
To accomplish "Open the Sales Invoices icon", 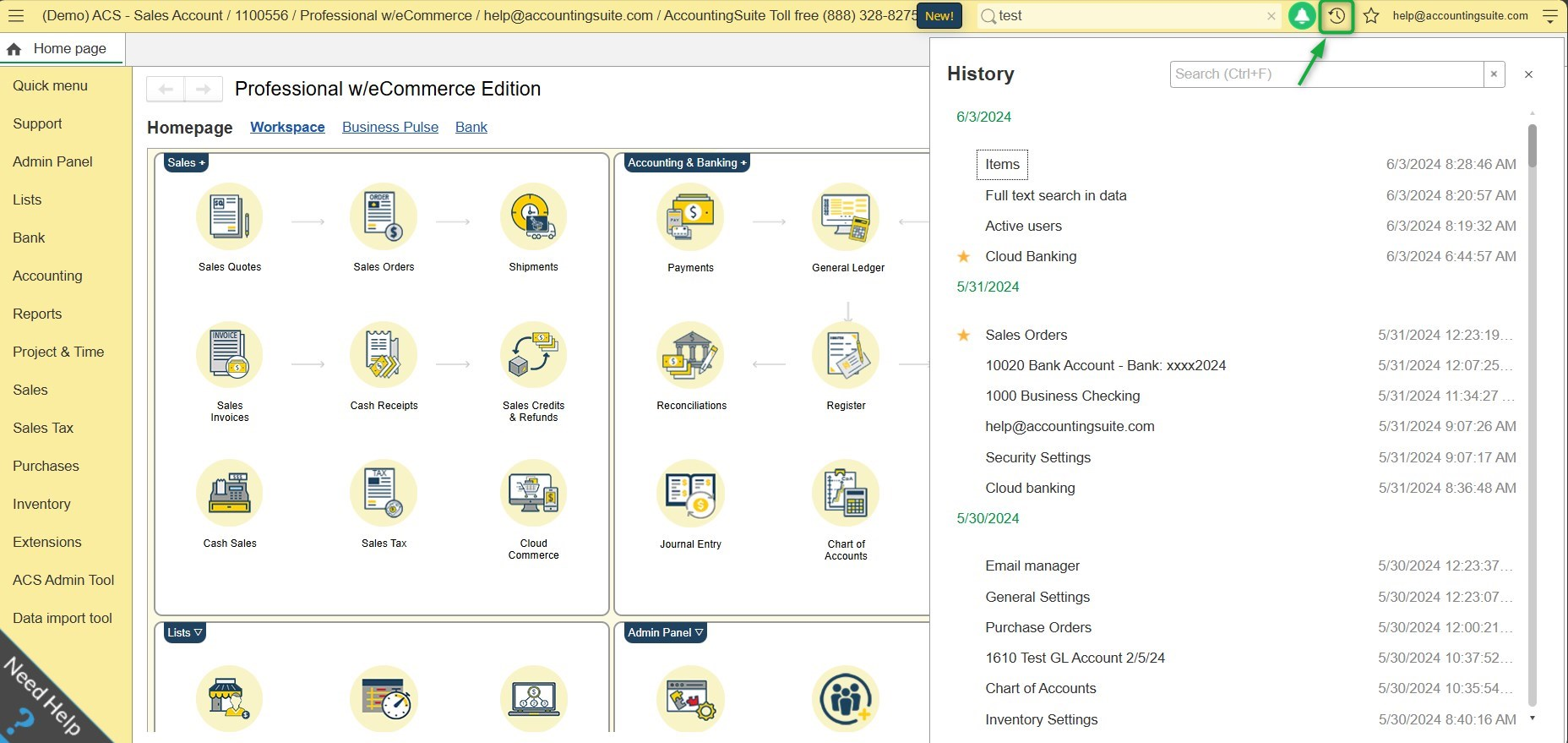I will (230, 355).
